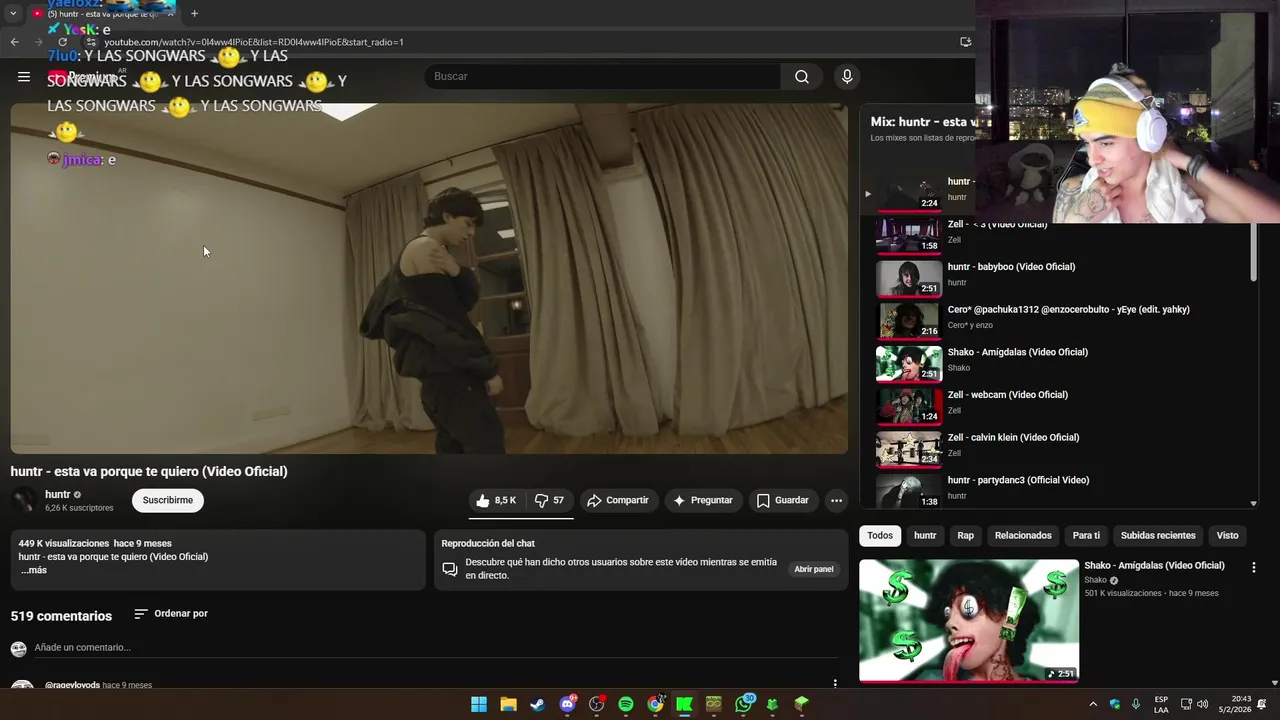Open WhatsApp from the taskbar

click(x=743, y=704)
